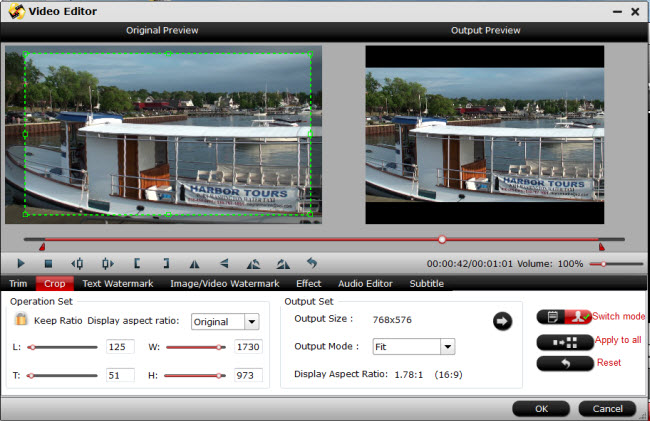Viewport: 650px width, 421px height.
Task: Rotate video 90 degrees clockwise
Action: click(x=283, y=264)
